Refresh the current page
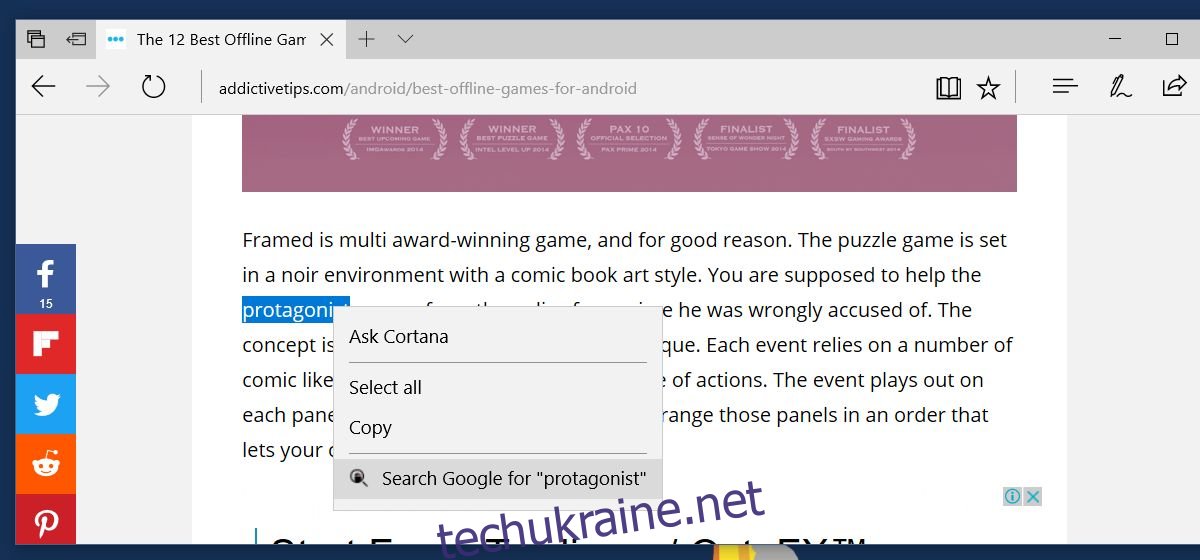Viewport: 1200px width, 560px height. pos(153,87)
